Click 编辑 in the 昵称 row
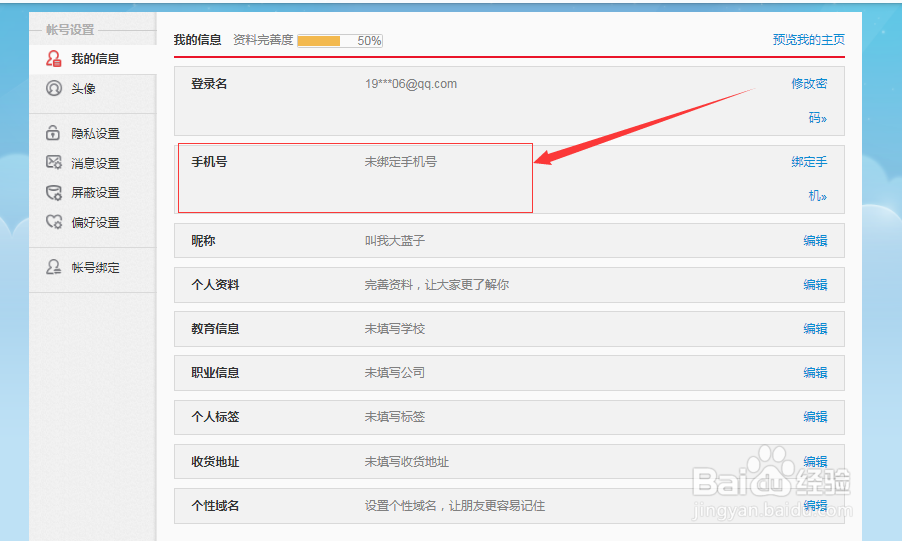Image resolution: width=902 pixels, height=541 pixels. click(x=815, y=241)
